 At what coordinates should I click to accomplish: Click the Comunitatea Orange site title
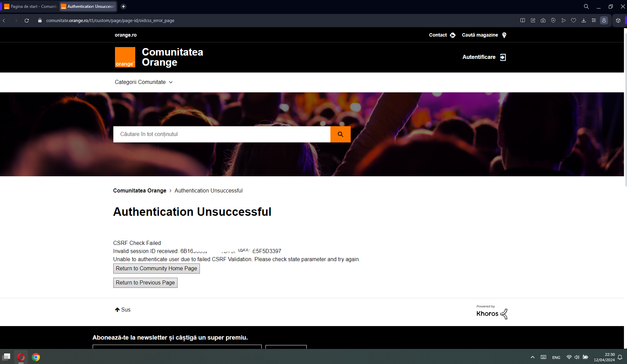pos(172,57)
